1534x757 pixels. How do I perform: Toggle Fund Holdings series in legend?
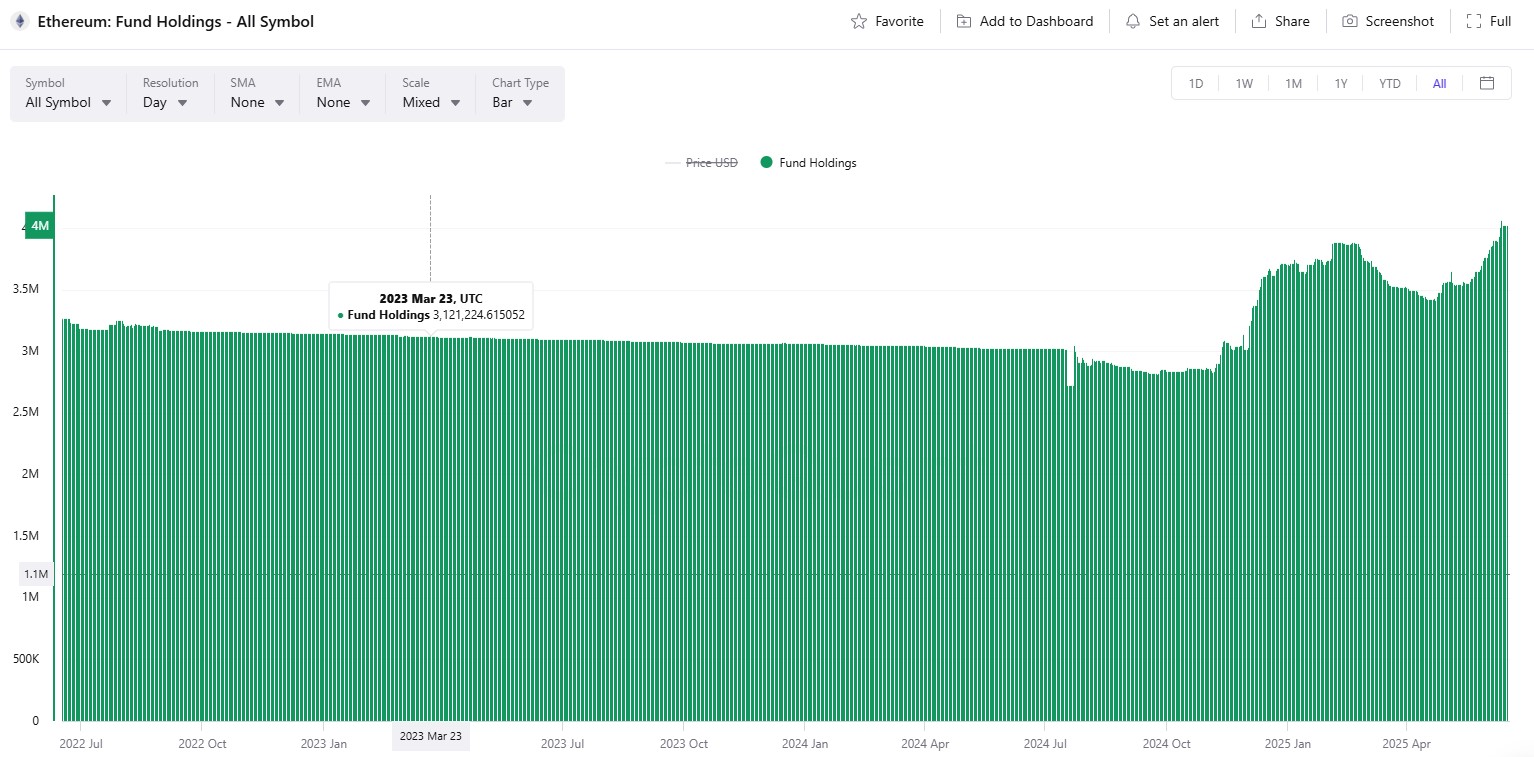pyautogui.click(x=808, y=163)
